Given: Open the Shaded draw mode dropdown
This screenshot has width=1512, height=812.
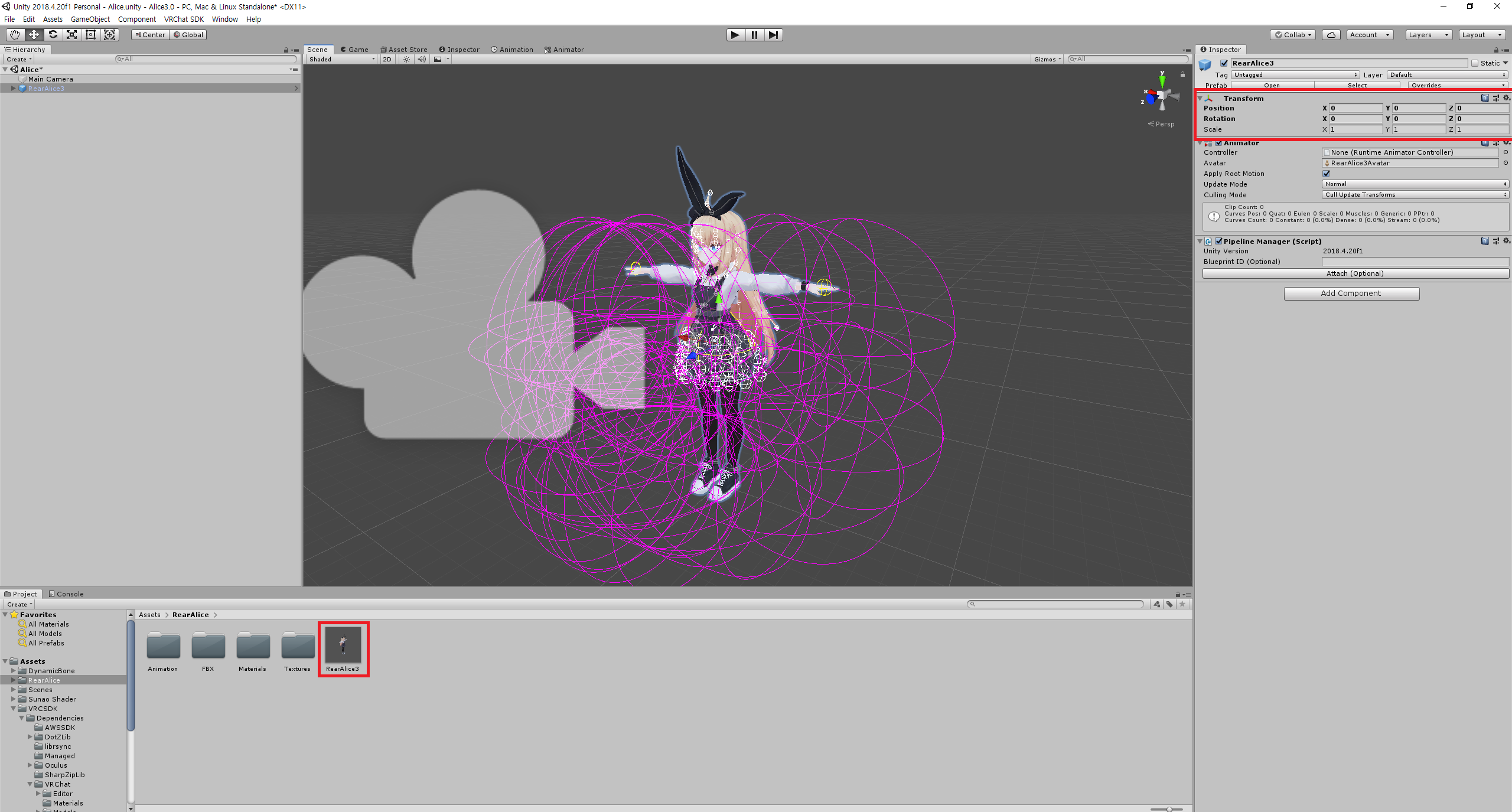Looking at the screenshot, I should coord(341,59).
